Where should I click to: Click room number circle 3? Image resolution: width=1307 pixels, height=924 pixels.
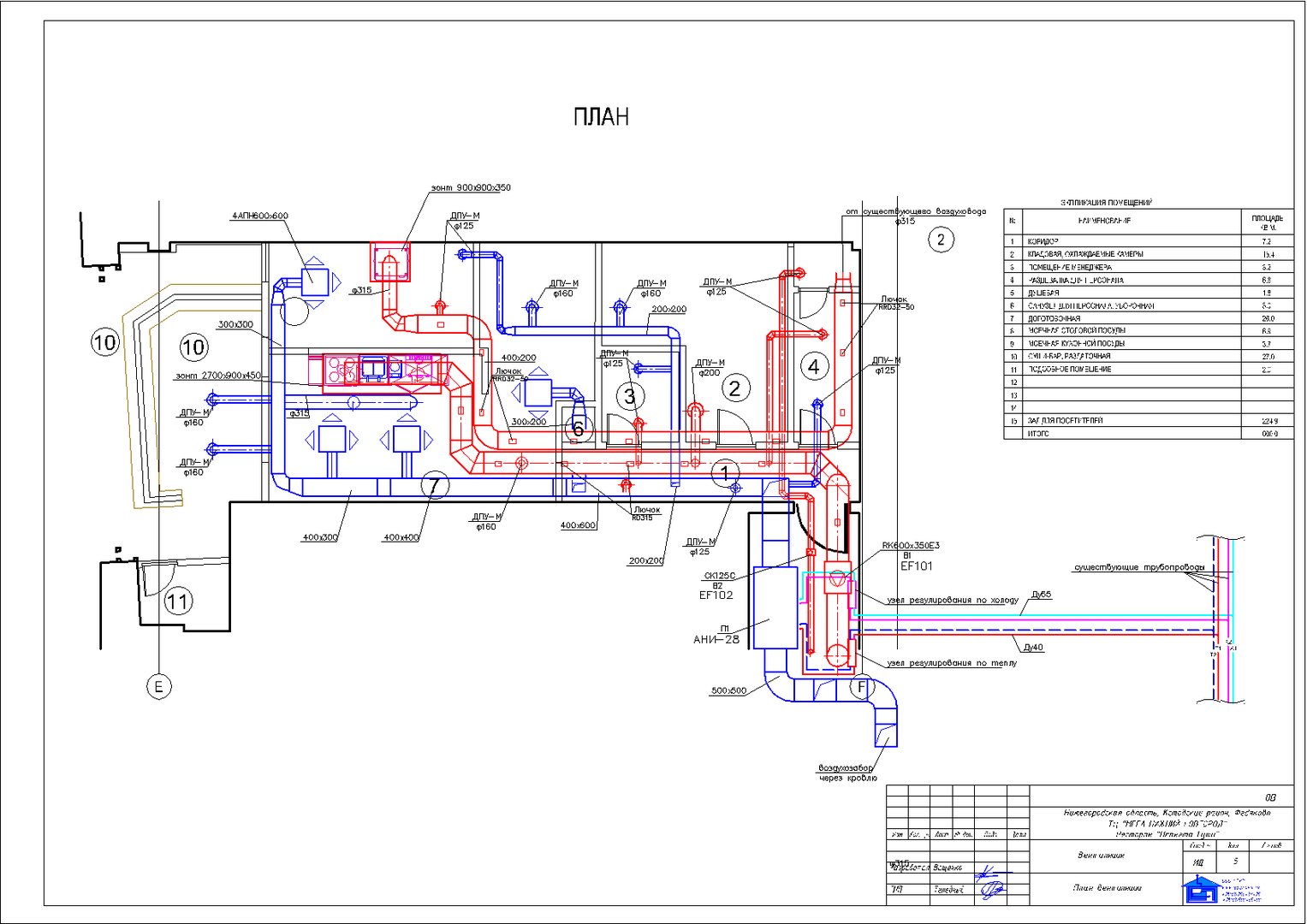[630, 396]
